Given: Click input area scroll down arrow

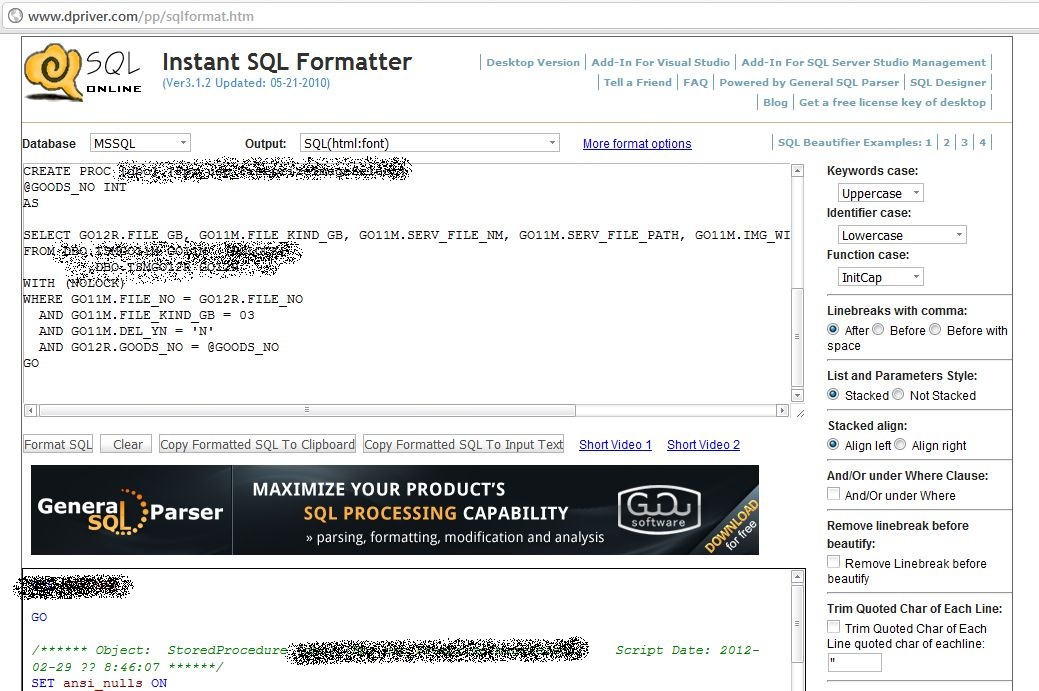Looking at the screenshot, I should [x=798, y=396].
